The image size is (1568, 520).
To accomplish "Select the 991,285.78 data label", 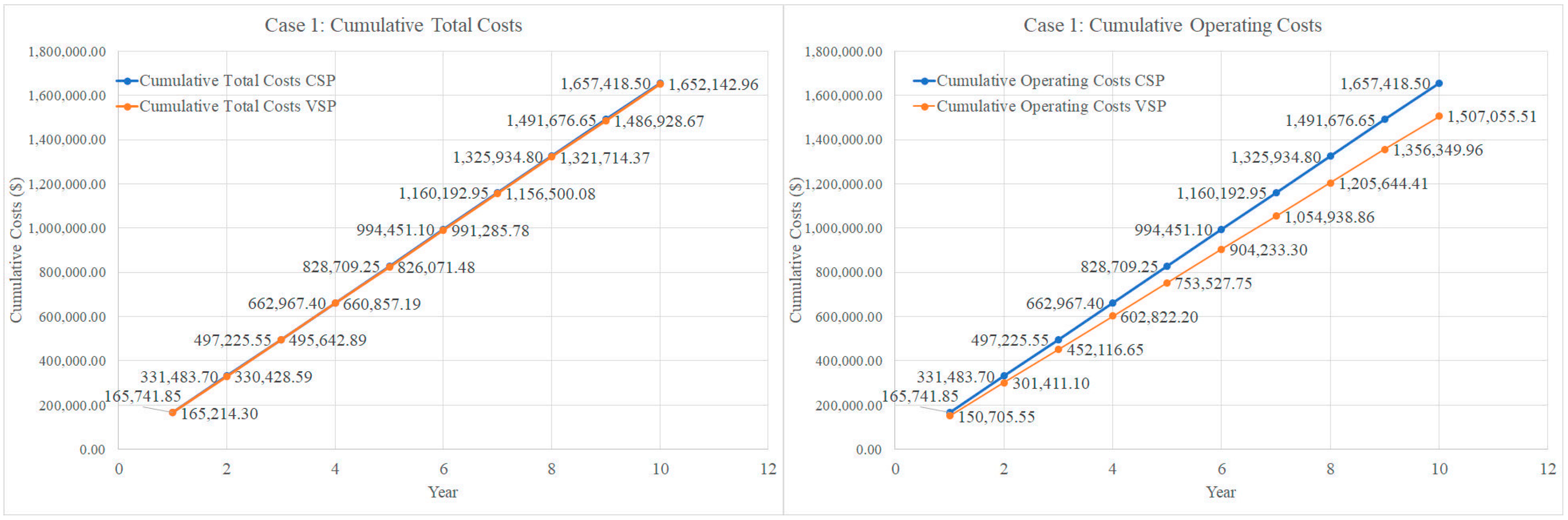I will click(490, 230).
